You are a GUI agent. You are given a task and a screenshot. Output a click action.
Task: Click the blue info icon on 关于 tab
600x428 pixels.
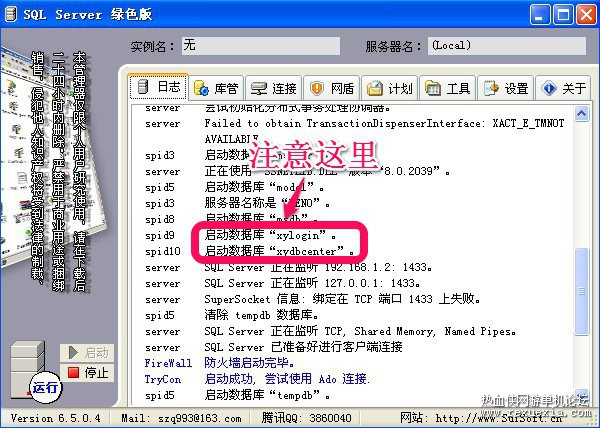tap(549, 88)
